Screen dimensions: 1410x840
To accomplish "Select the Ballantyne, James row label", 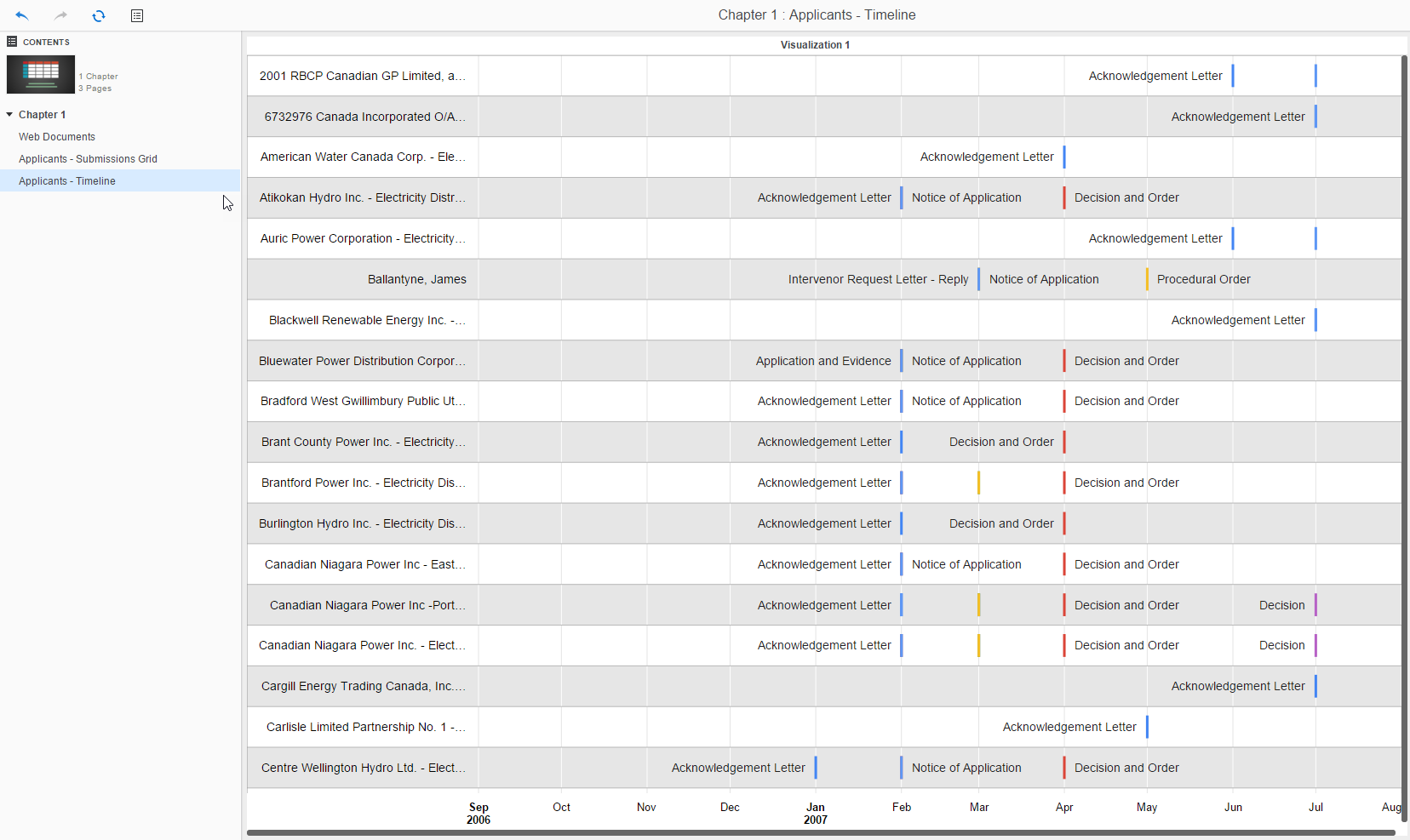I will point(417,279).
